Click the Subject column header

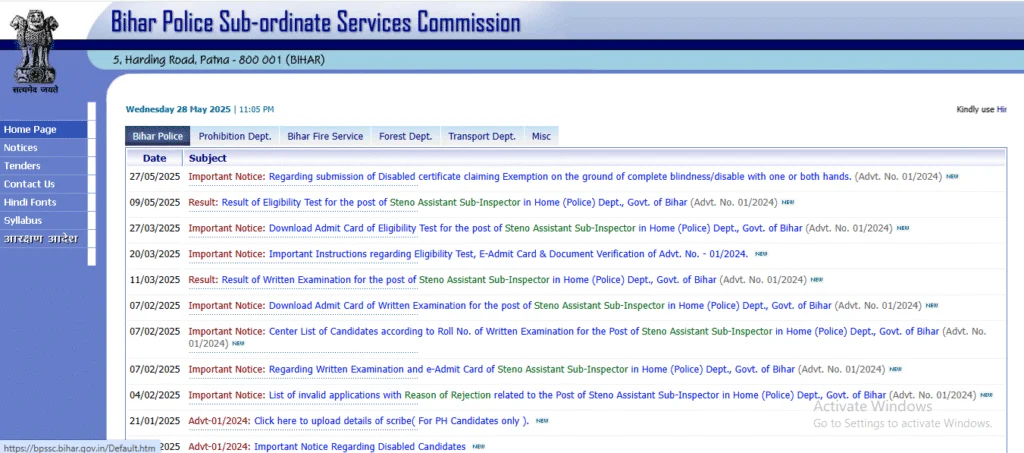(x=208, y=158)
